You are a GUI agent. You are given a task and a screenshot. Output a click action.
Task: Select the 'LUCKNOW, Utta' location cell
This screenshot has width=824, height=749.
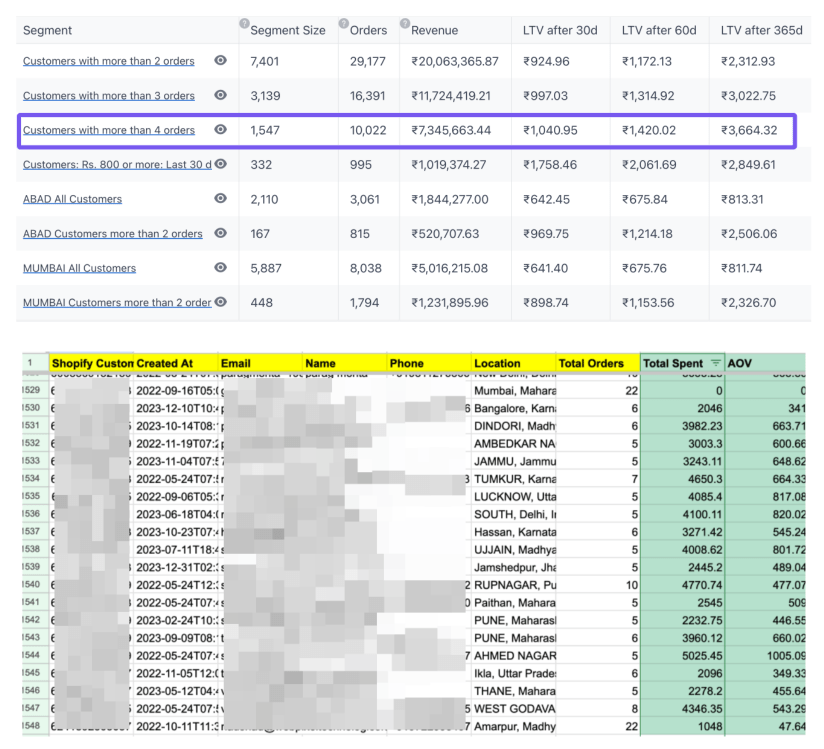(x=514, y=497)
